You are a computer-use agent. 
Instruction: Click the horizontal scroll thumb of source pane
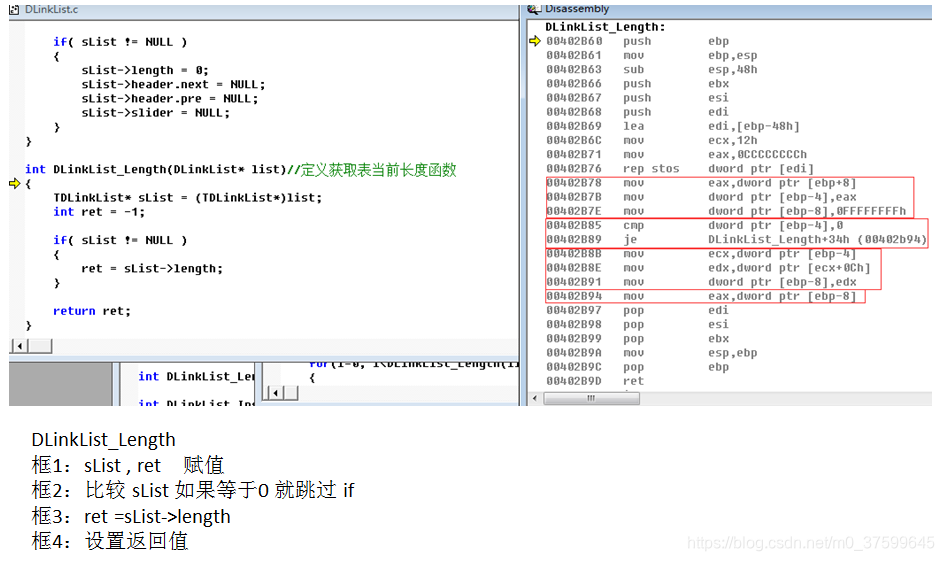[x=40, y=346]
